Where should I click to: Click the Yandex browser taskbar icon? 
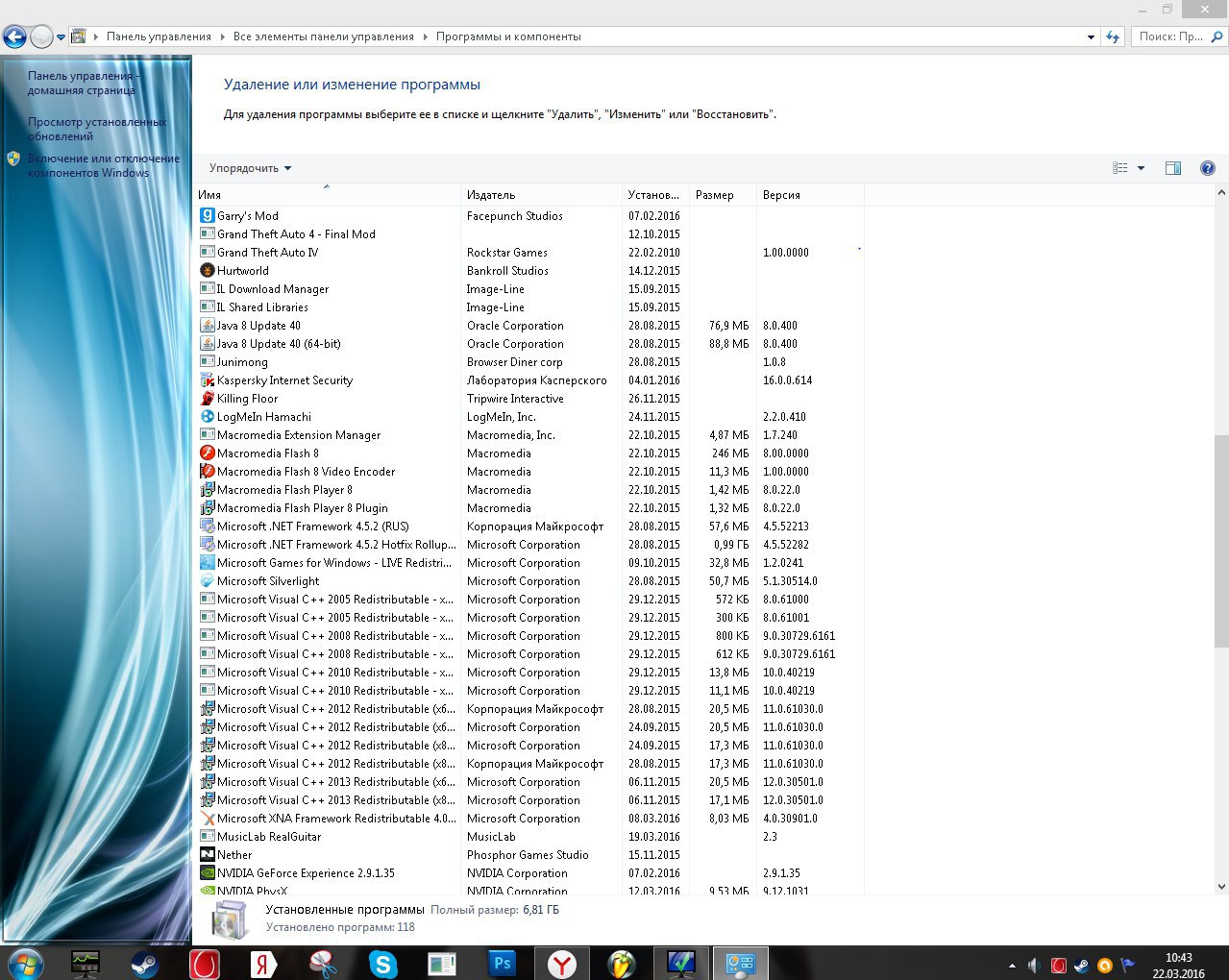pos(562,963)
